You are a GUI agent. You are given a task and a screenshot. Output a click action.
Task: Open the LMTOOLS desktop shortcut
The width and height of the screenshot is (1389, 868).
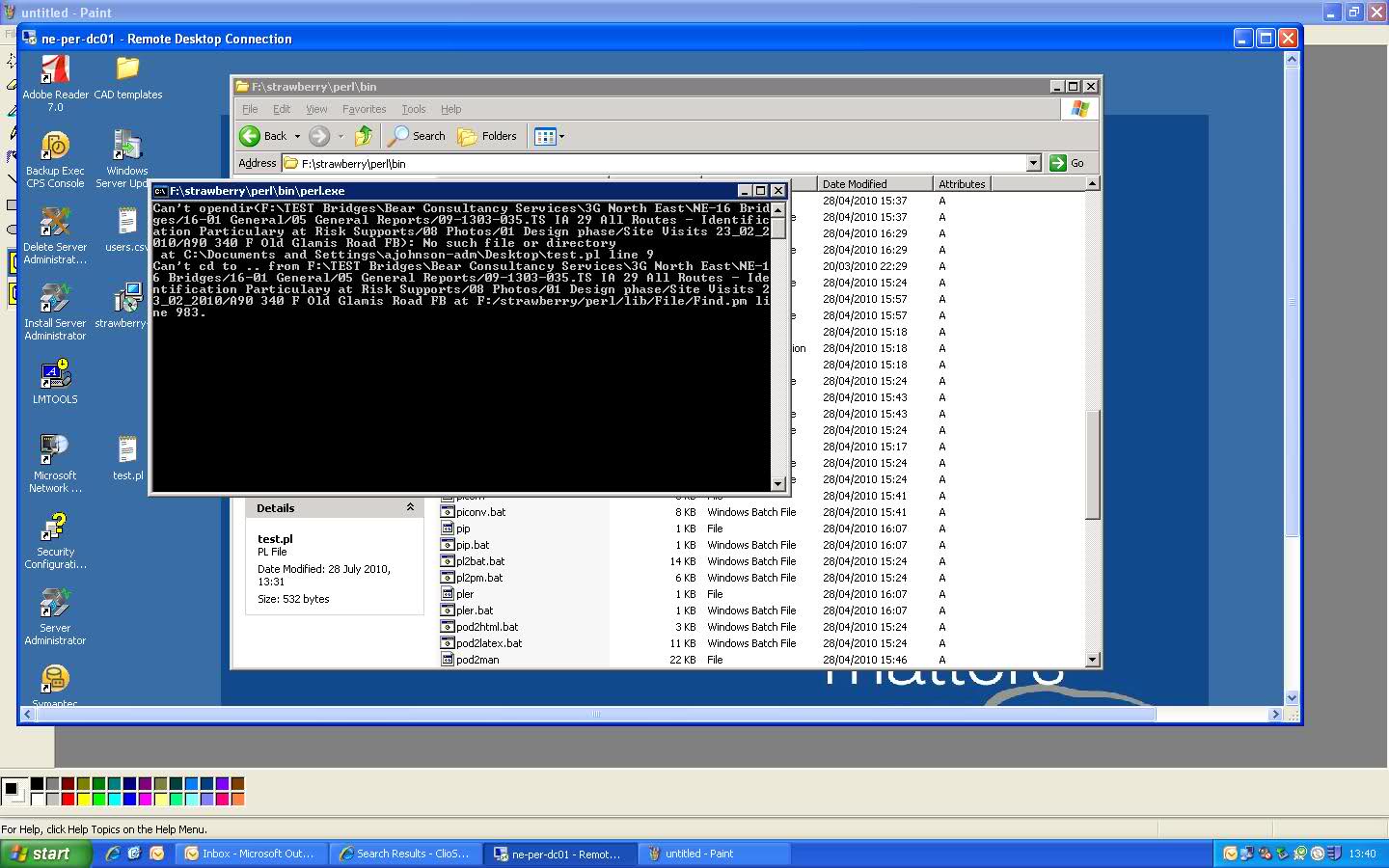coord(55,376)
